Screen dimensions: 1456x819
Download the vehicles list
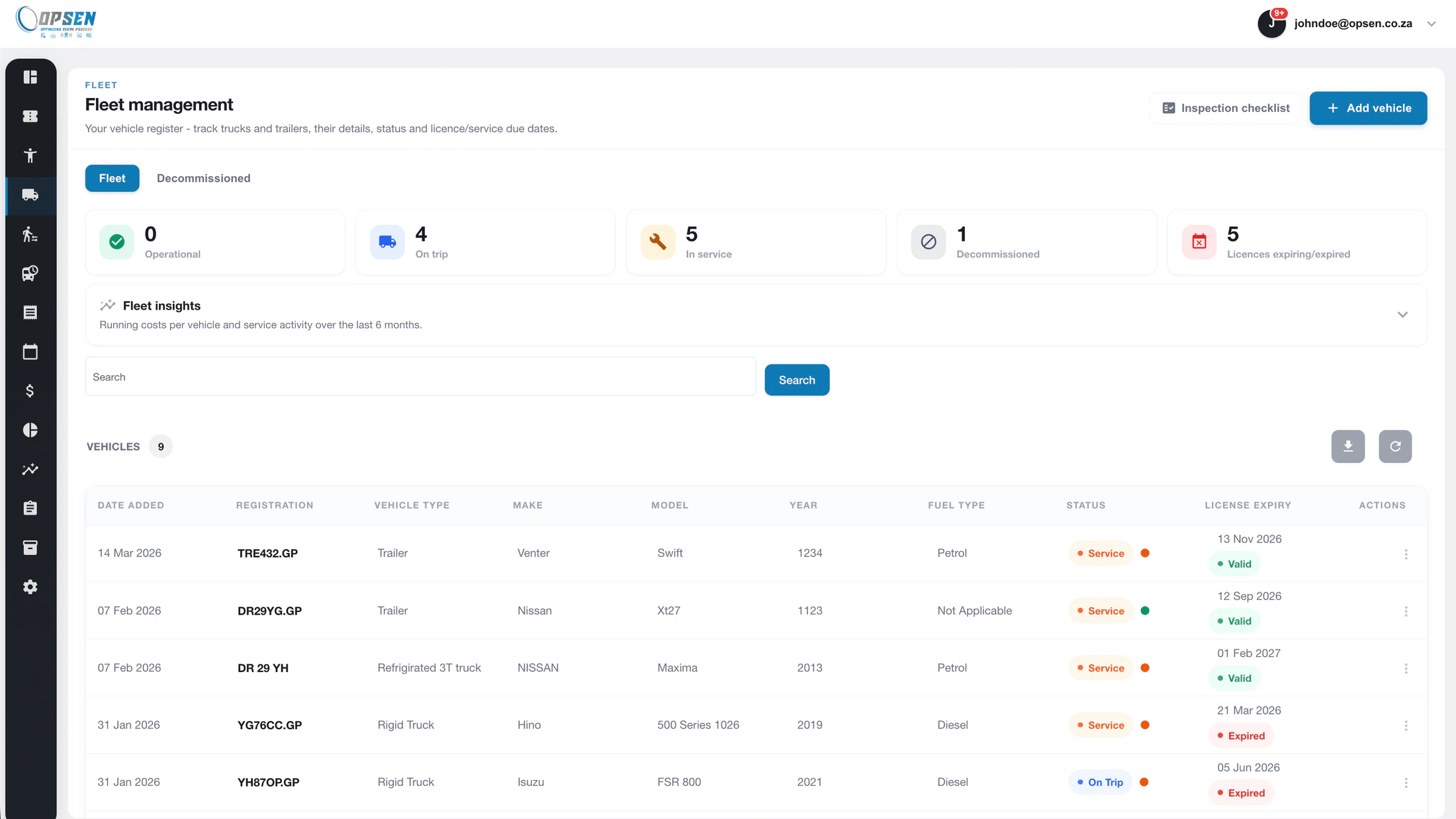click(1348, 447)
